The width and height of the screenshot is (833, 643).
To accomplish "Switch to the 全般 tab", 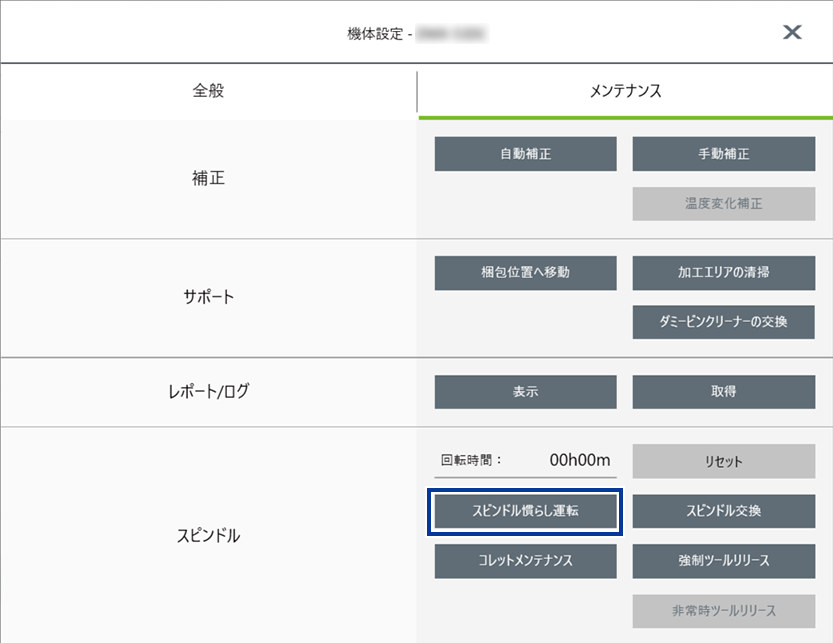I will pyautogui.click(x=208, y=91).
